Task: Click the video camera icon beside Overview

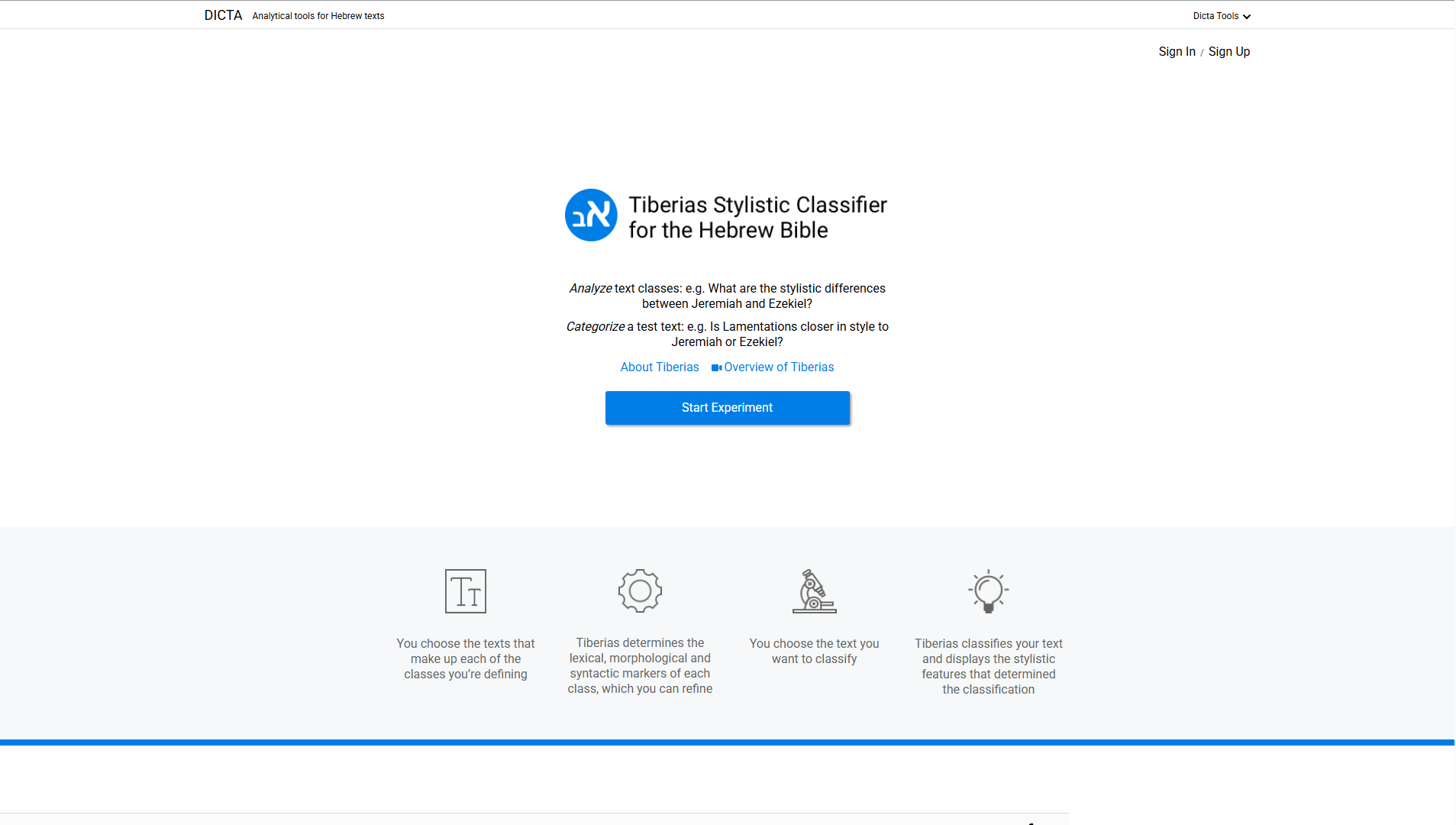Action: (716, 367)
